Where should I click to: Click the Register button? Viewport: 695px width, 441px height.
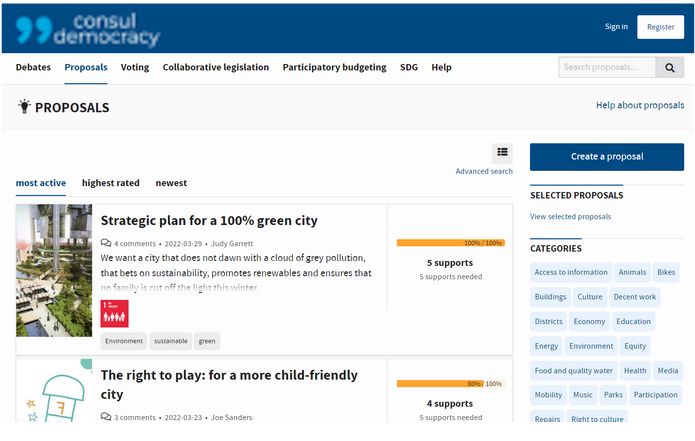coord(660,27)
